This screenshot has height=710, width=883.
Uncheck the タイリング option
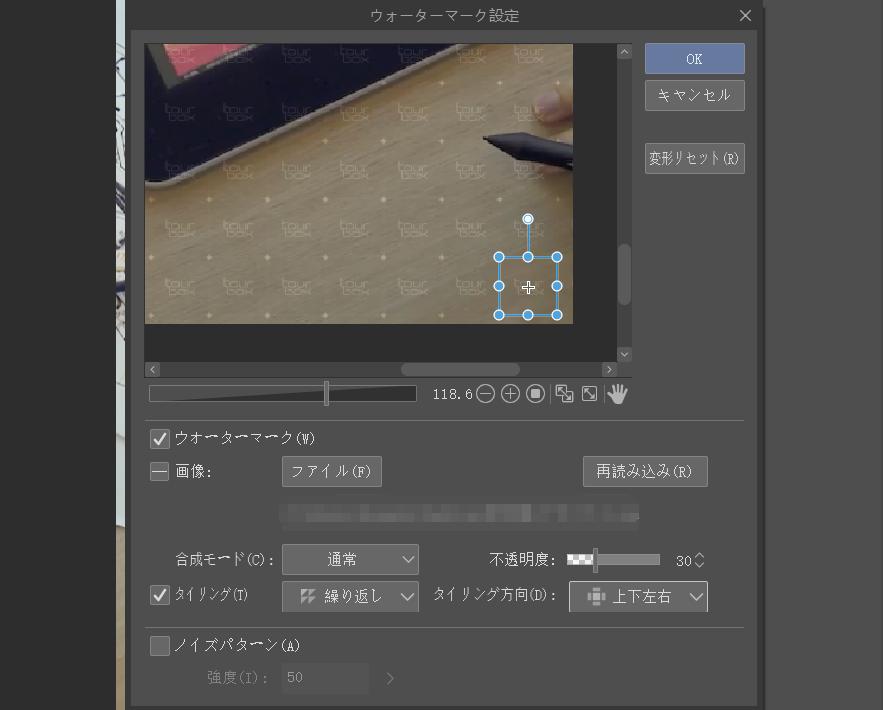[160, 595]
